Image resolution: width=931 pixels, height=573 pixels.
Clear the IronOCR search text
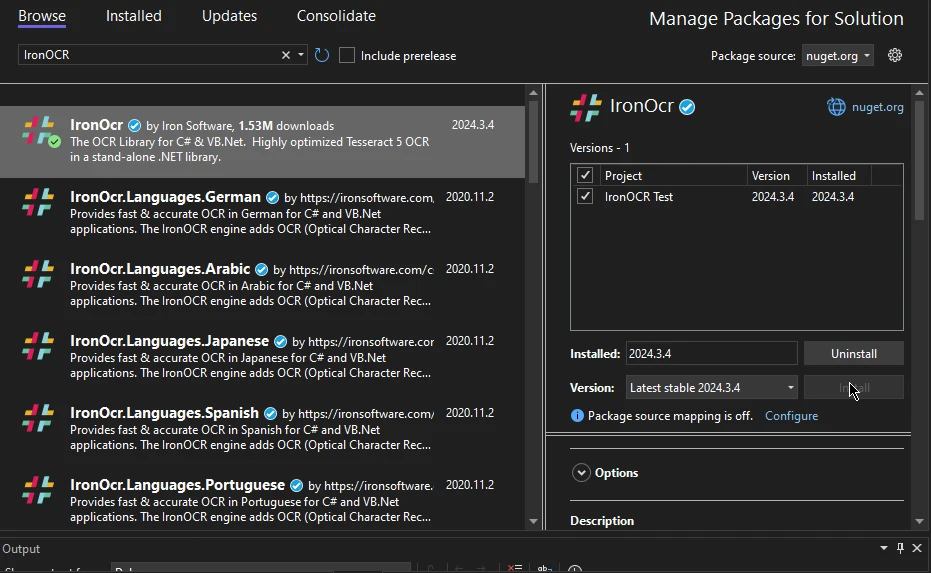[x=285, y=55]
